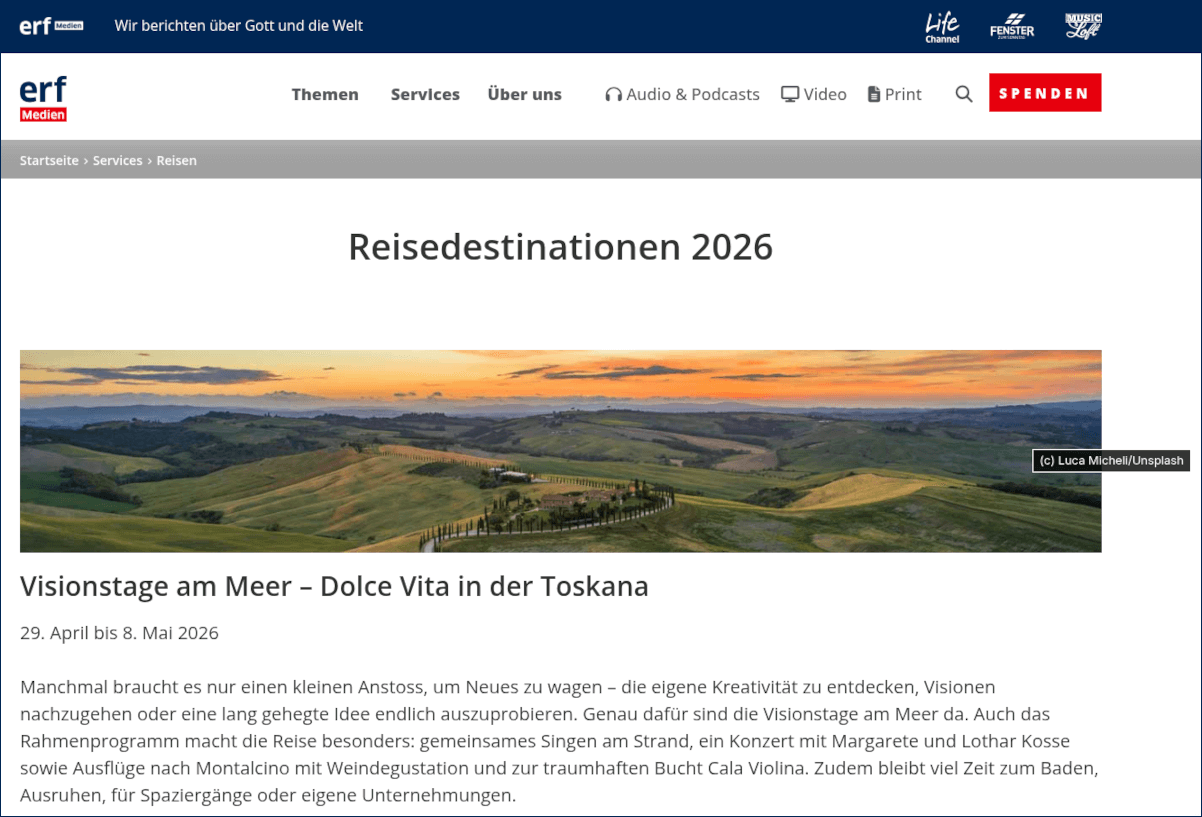
Task: Click the red SPENDEN button
Action: [1044, 91]
